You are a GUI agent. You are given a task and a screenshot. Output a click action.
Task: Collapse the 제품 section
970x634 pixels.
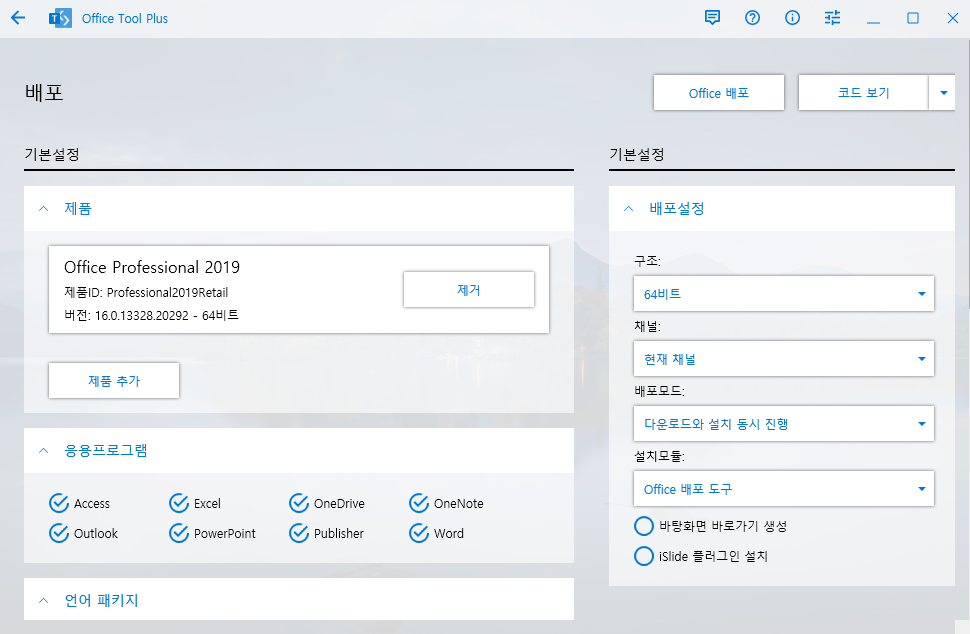click(43, 209)
